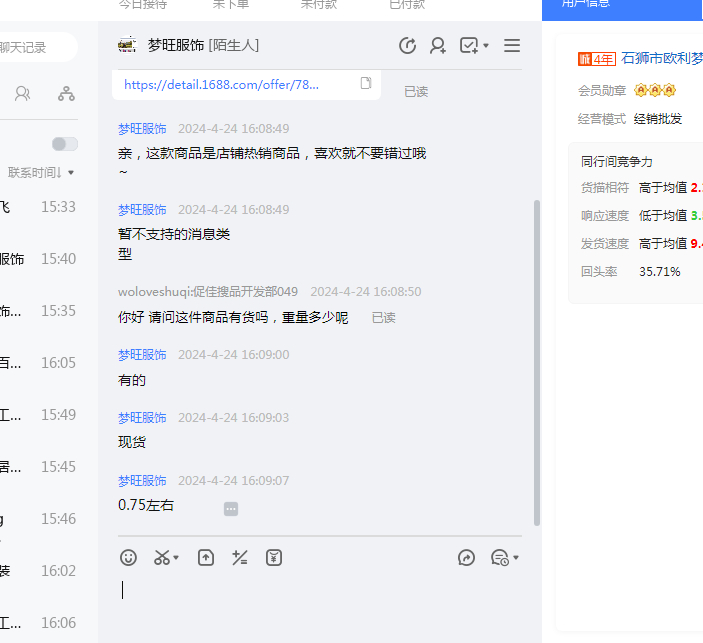Open the task checkbox dropdown in header

coord(486,46)
